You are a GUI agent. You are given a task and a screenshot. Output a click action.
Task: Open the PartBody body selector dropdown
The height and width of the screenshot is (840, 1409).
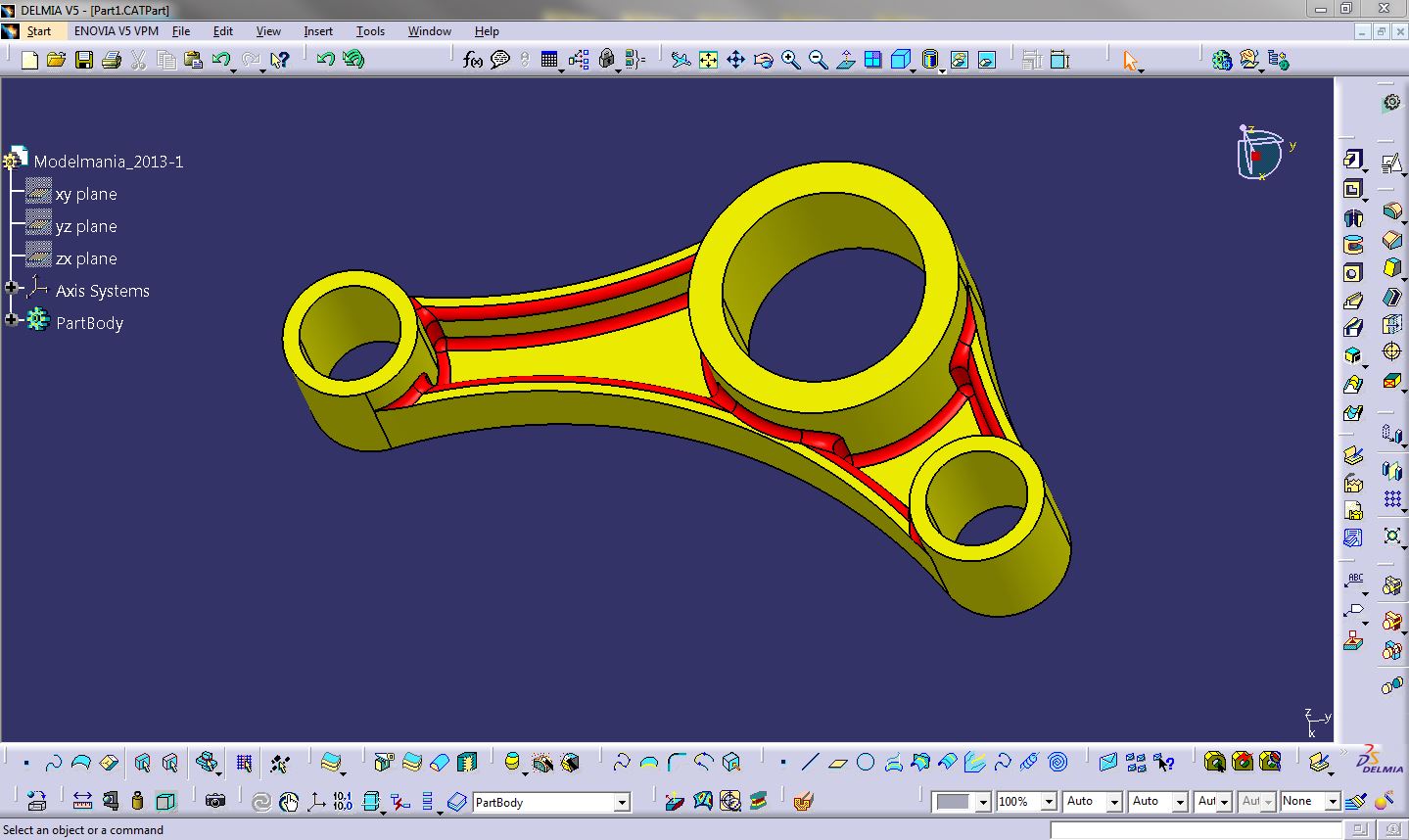pos(621,803)
